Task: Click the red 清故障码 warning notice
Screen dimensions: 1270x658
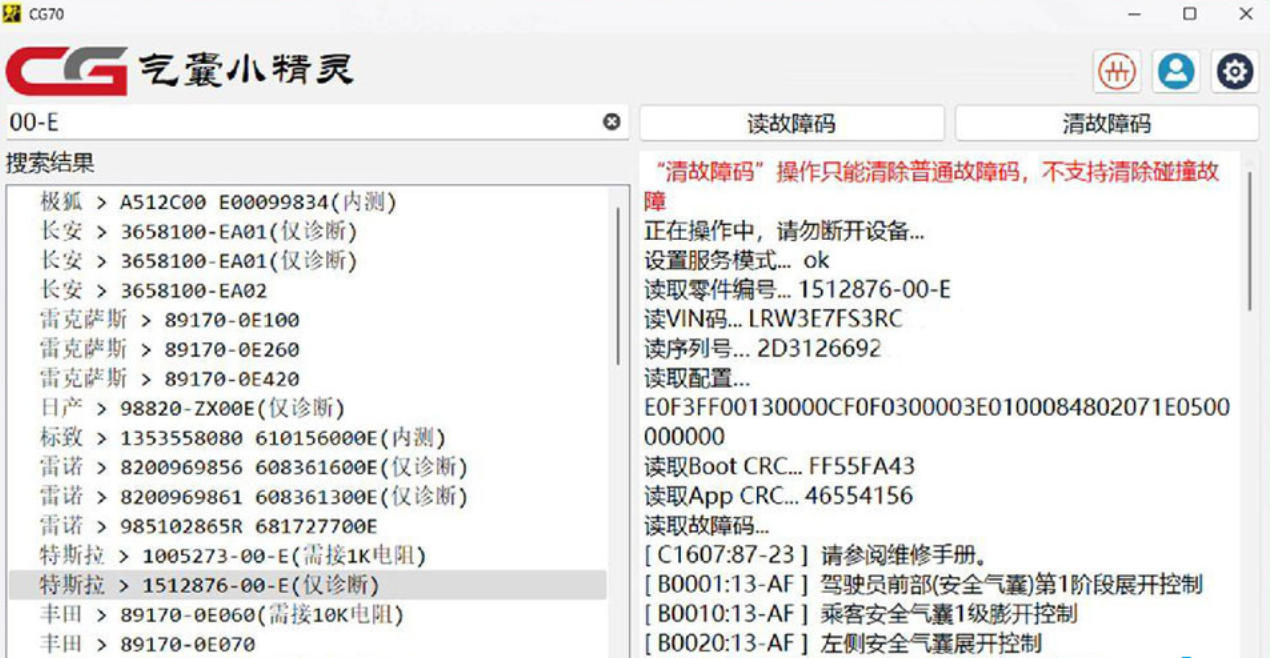Action: (x=932, y=186)
